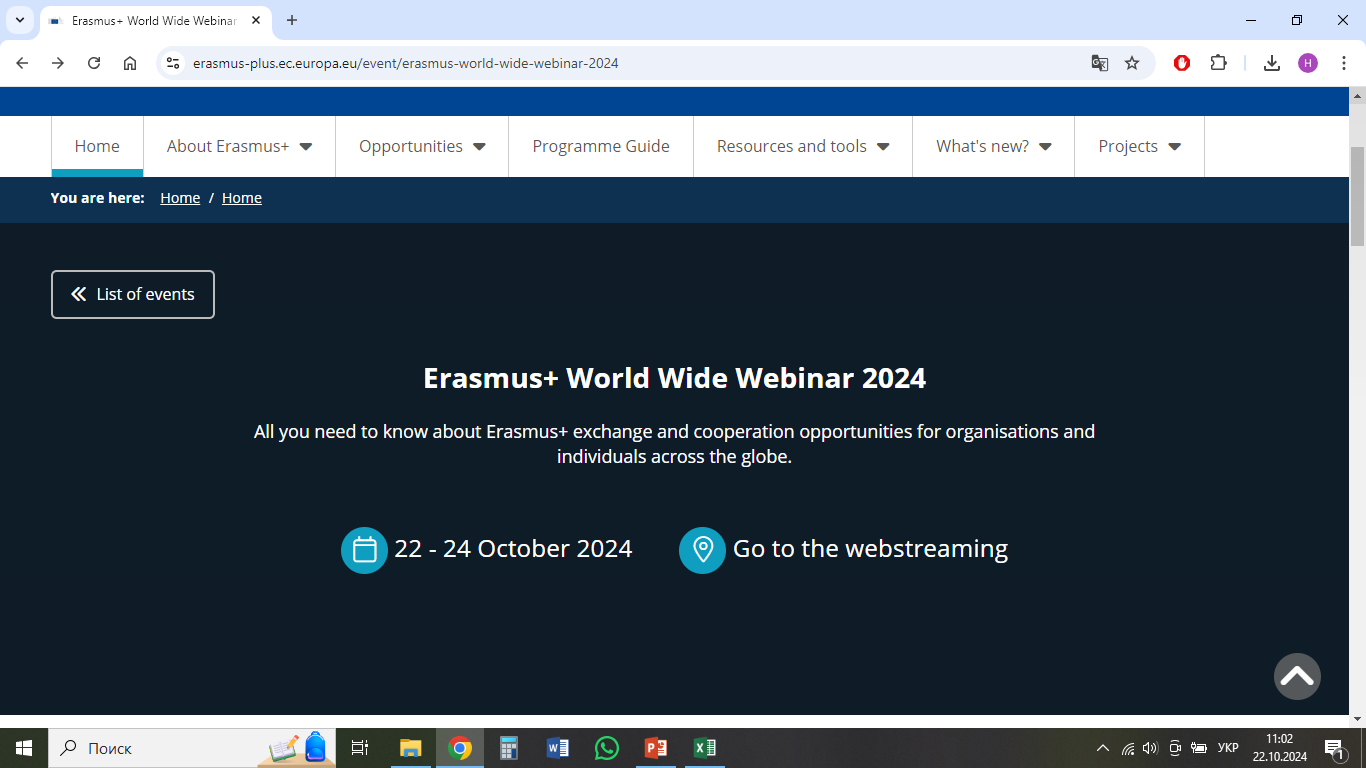The height and width of the screenshot is (768, 1366).
Task: Click the calendar icon beside the event date
Action: click(x=364, y=550)
